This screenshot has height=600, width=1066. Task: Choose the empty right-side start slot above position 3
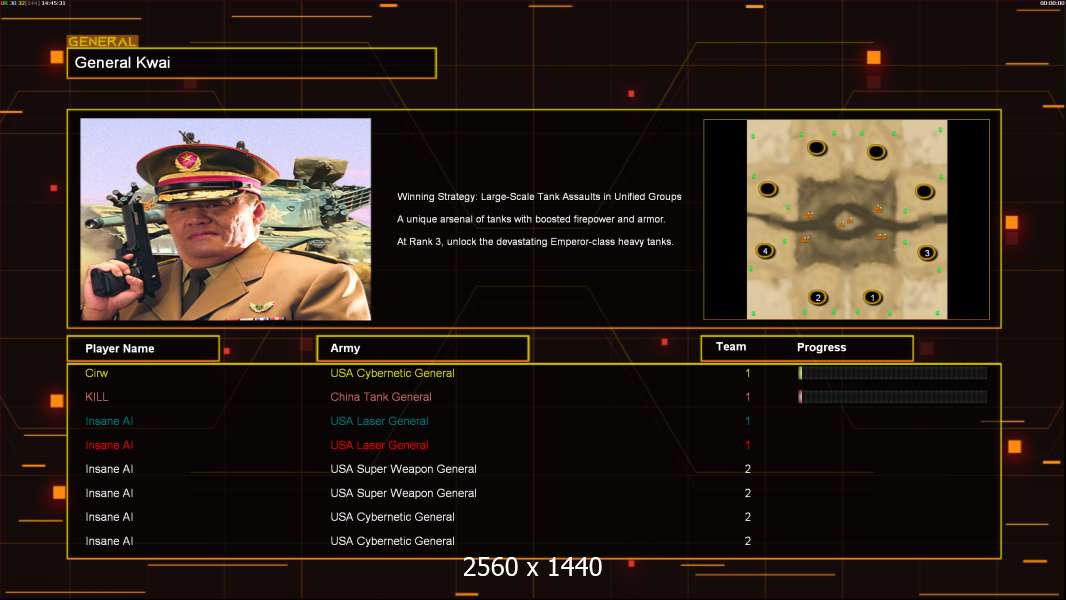click(925, 191)
